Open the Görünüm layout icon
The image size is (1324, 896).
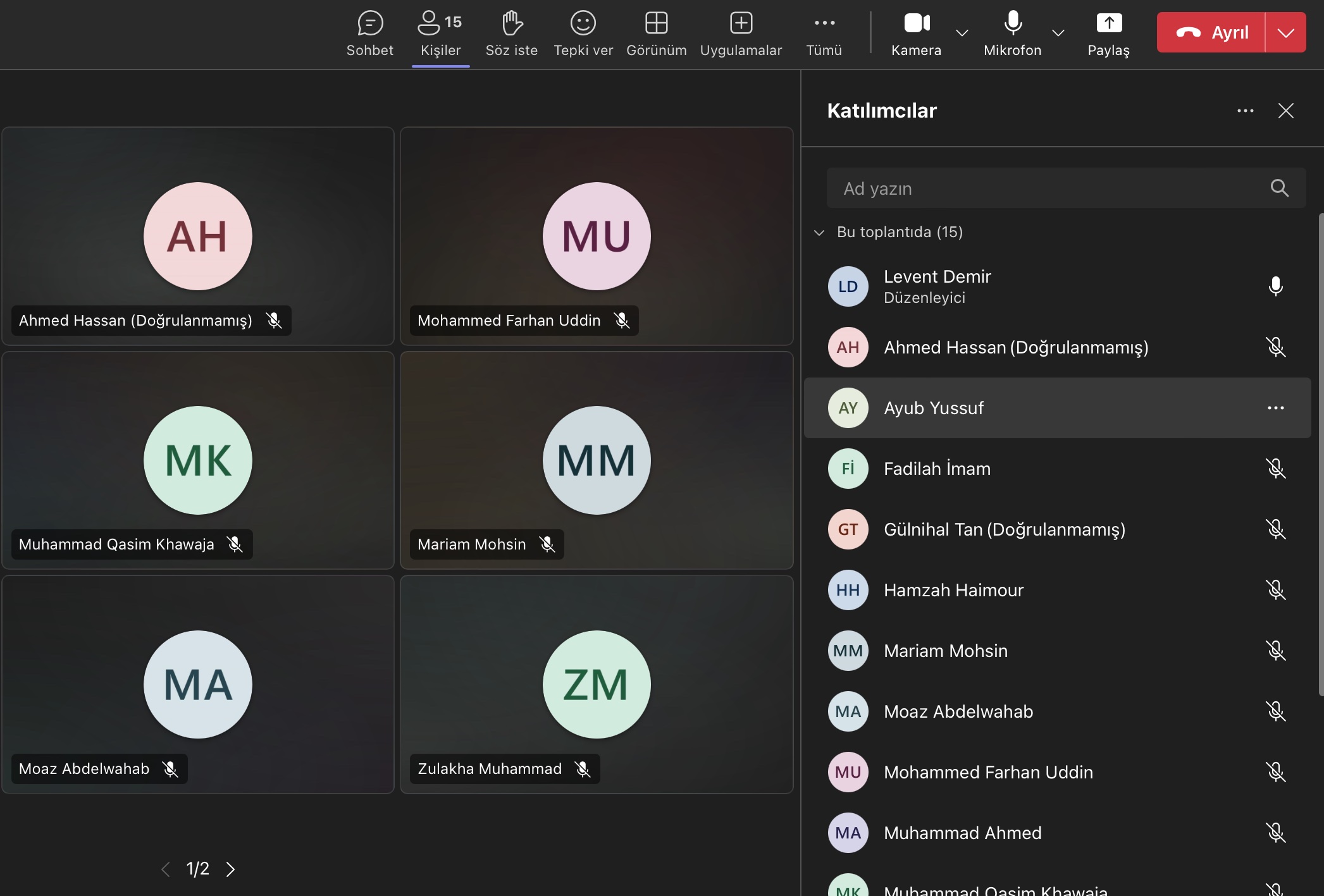coord(656,24)
